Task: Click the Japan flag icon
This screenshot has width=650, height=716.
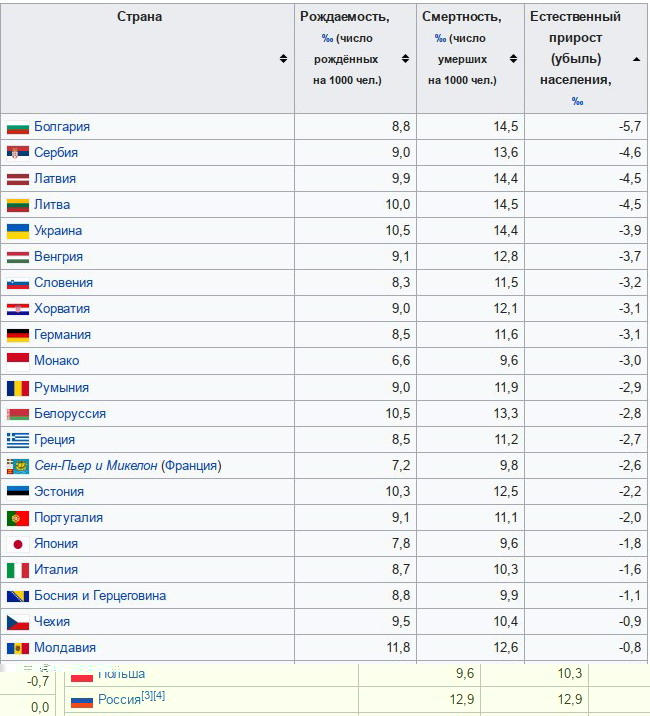Action: click(17, 544)
